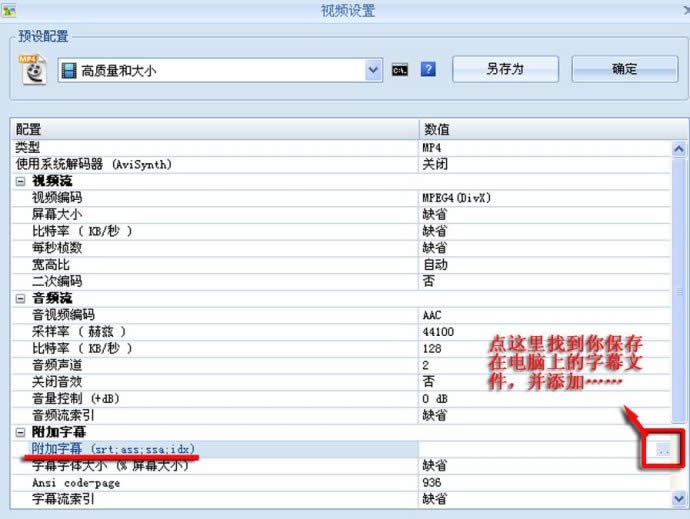Collapse the 音频流 group

click(x=21, y=298)
